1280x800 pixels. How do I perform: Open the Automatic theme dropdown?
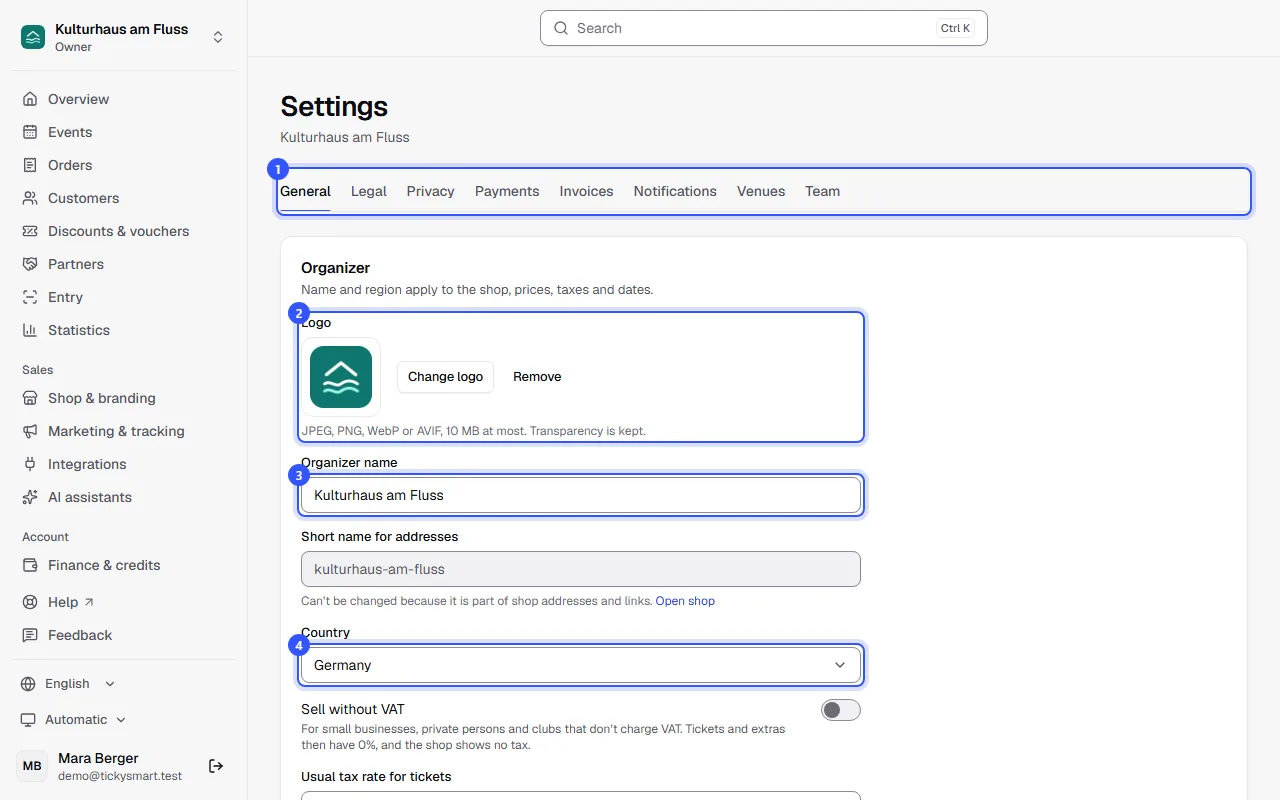tap(74, 720)
